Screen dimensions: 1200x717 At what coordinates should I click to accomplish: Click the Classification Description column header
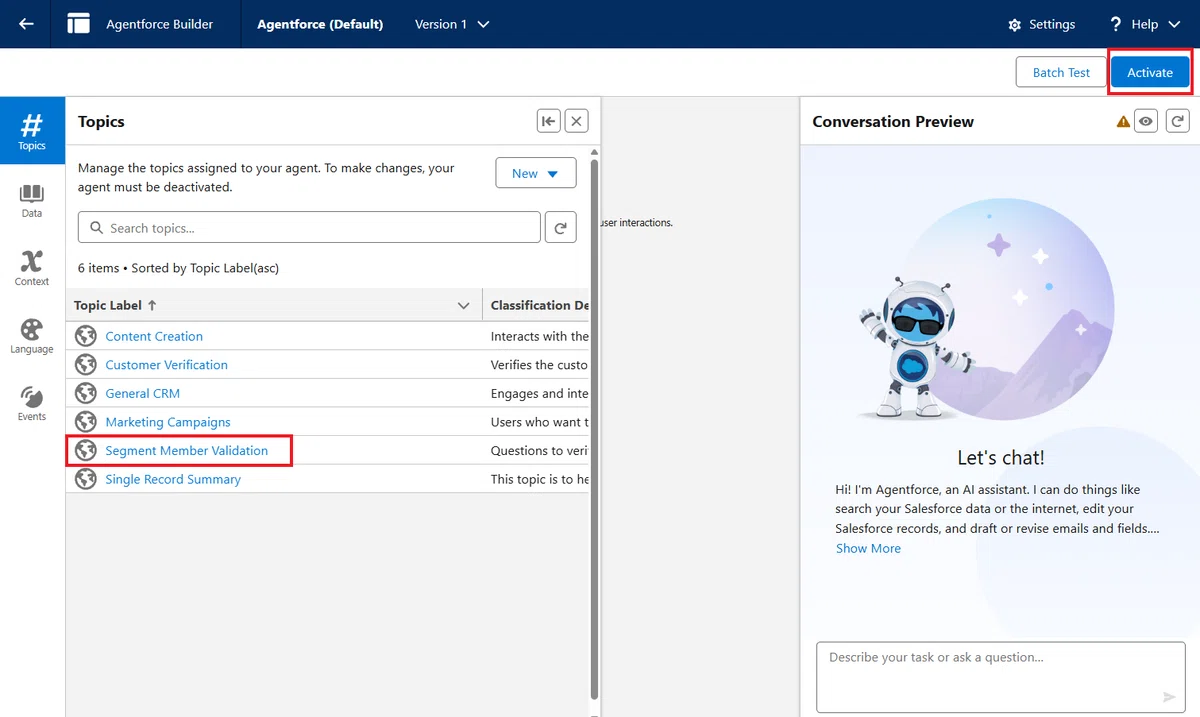tap(539, 305)
